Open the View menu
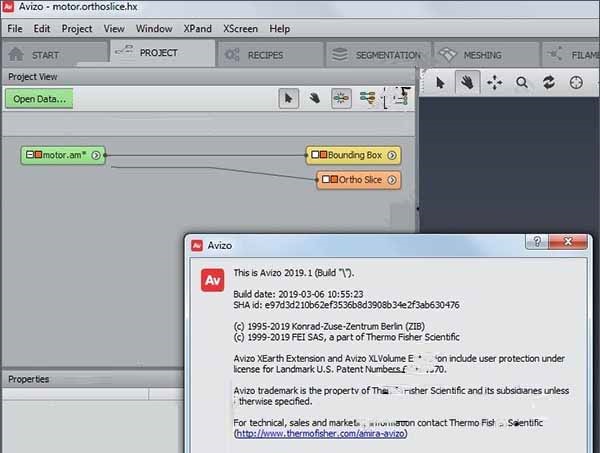This screenshot has width=600, height=453. coord(114,29)
